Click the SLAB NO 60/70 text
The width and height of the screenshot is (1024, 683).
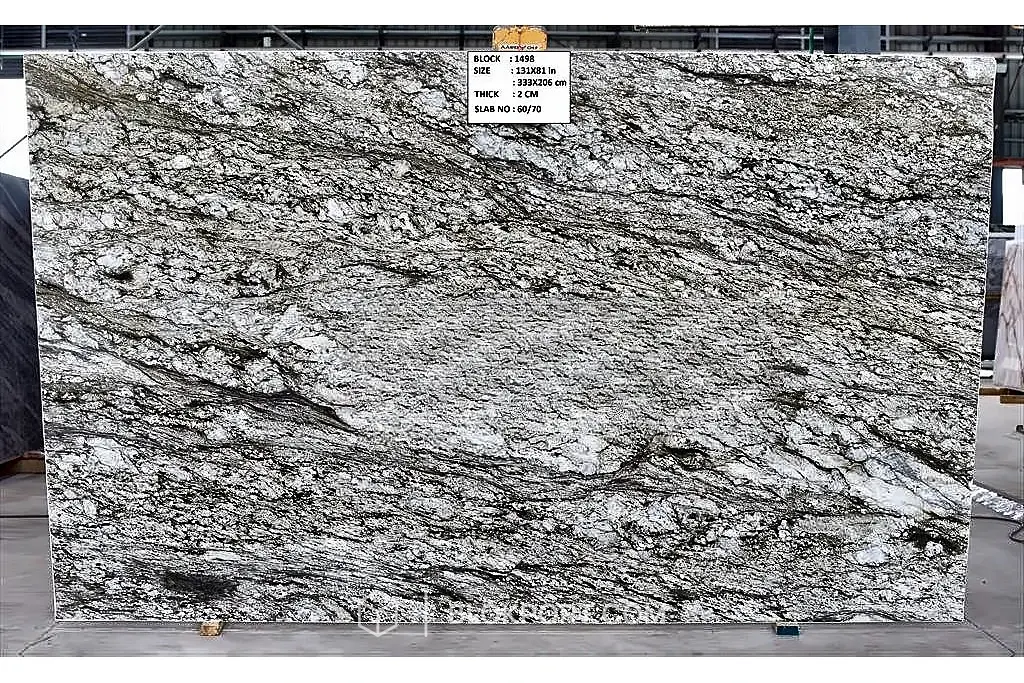(507, 109)
